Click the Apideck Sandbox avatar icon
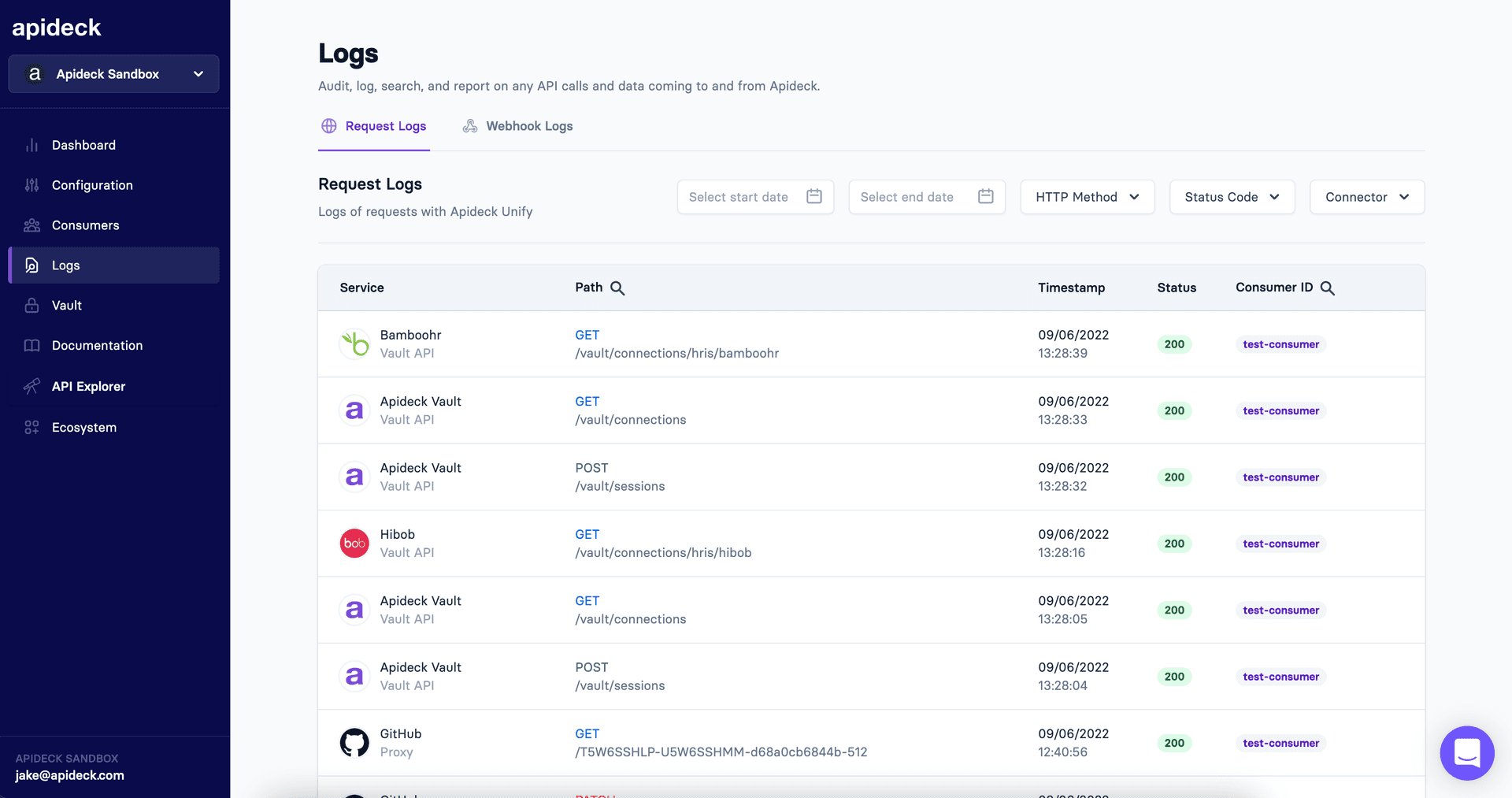This screenshot has width=1512, height=798. tap(35, 74)
